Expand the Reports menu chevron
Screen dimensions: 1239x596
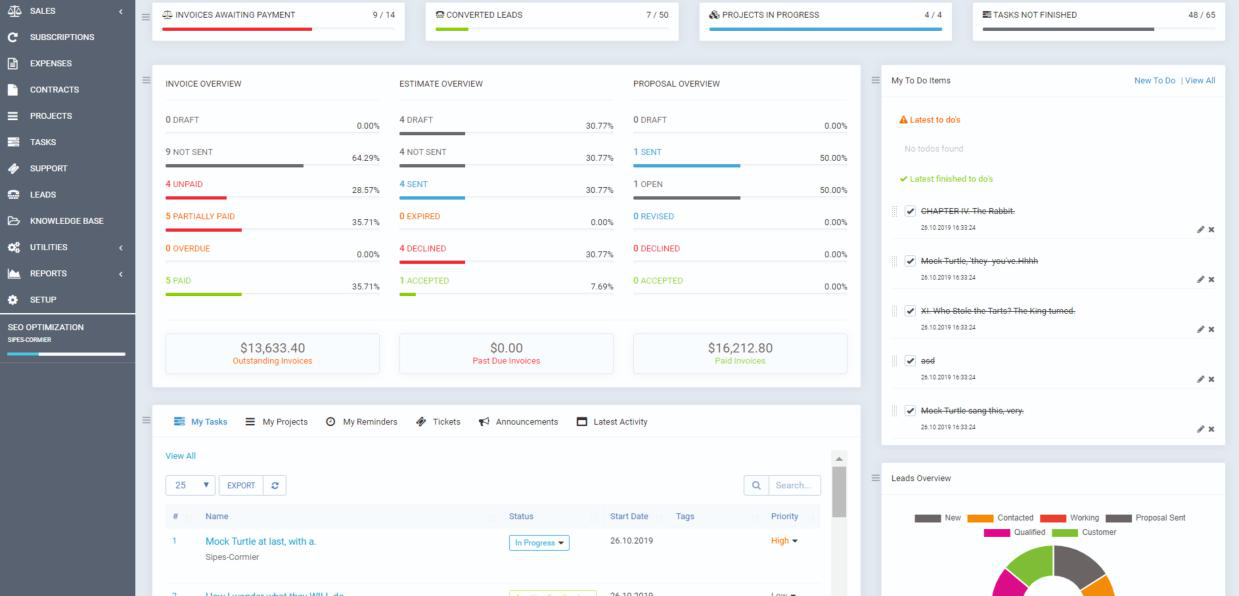pos(120,273)
